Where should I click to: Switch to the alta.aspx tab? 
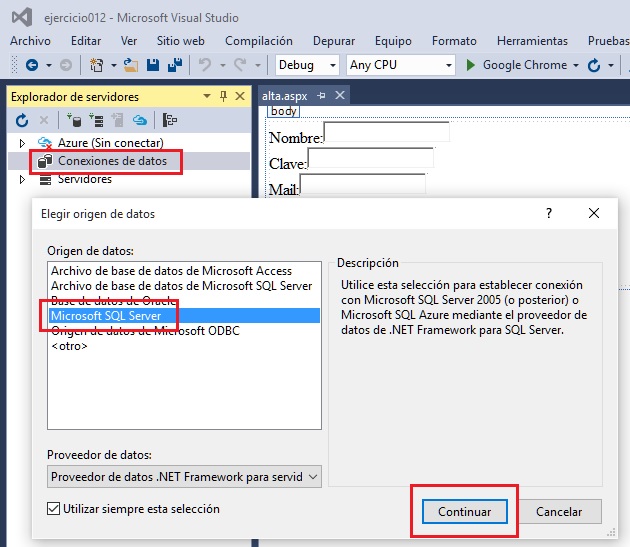click(x=284, y=96)
